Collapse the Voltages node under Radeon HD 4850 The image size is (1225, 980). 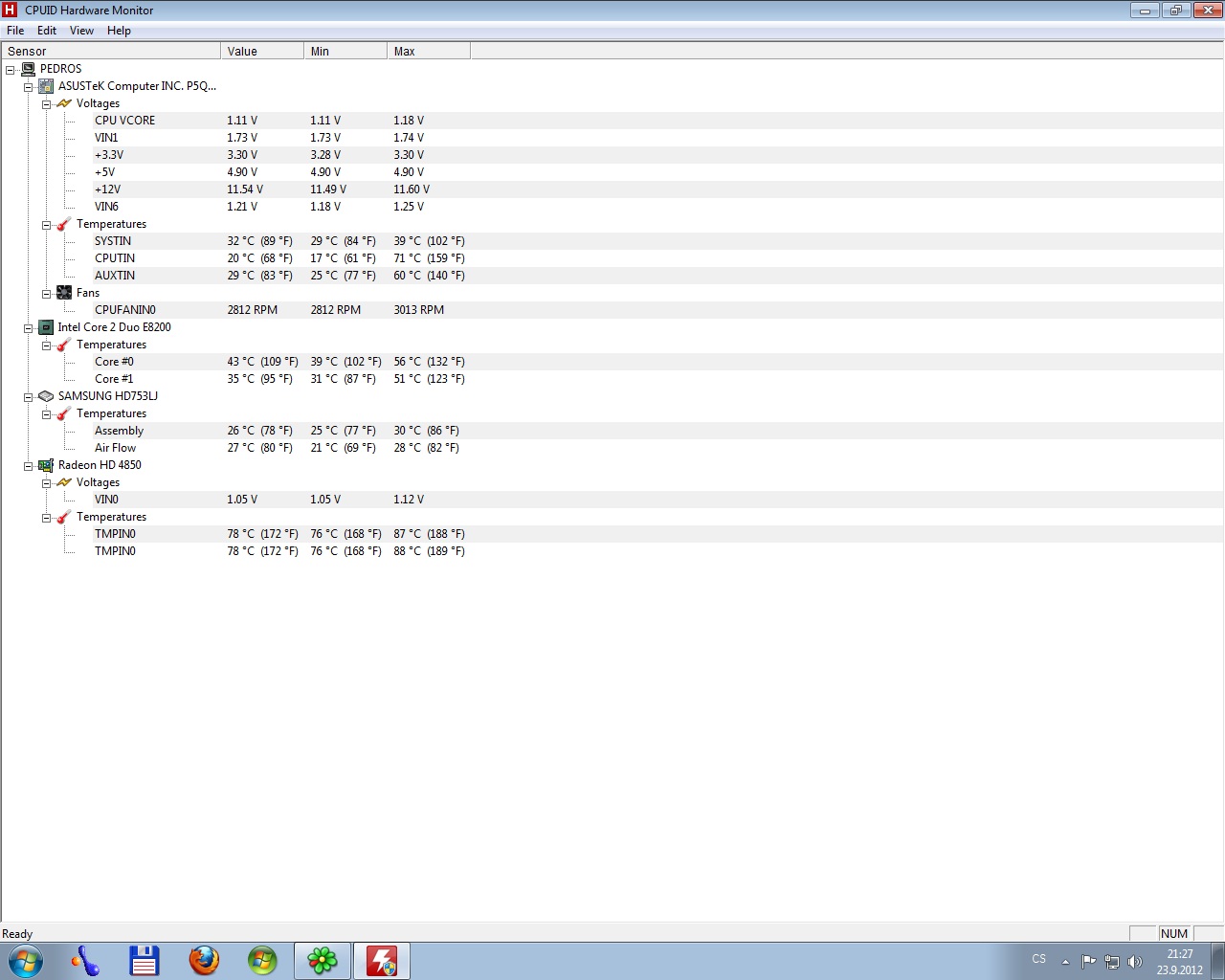coord(46,483)
